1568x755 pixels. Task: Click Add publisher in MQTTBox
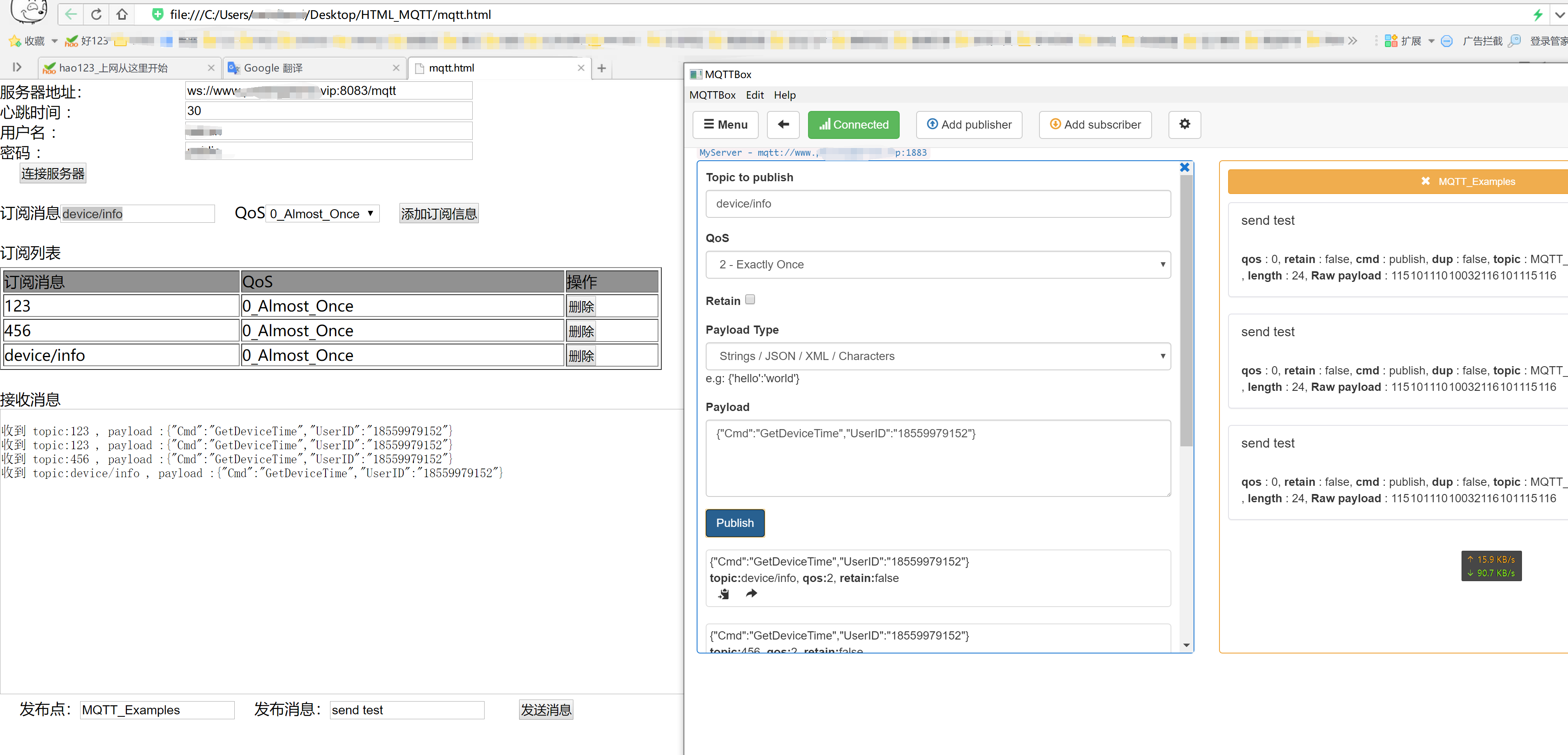click(x=969, y=124)
